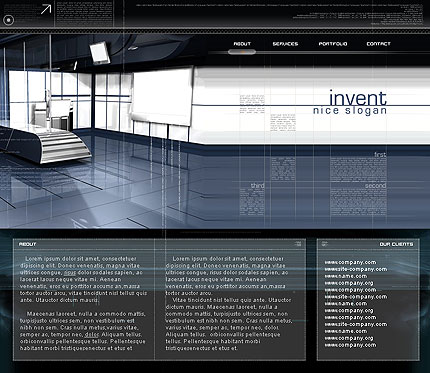
Task: Click the invent logo text
Action: point(358,98)
